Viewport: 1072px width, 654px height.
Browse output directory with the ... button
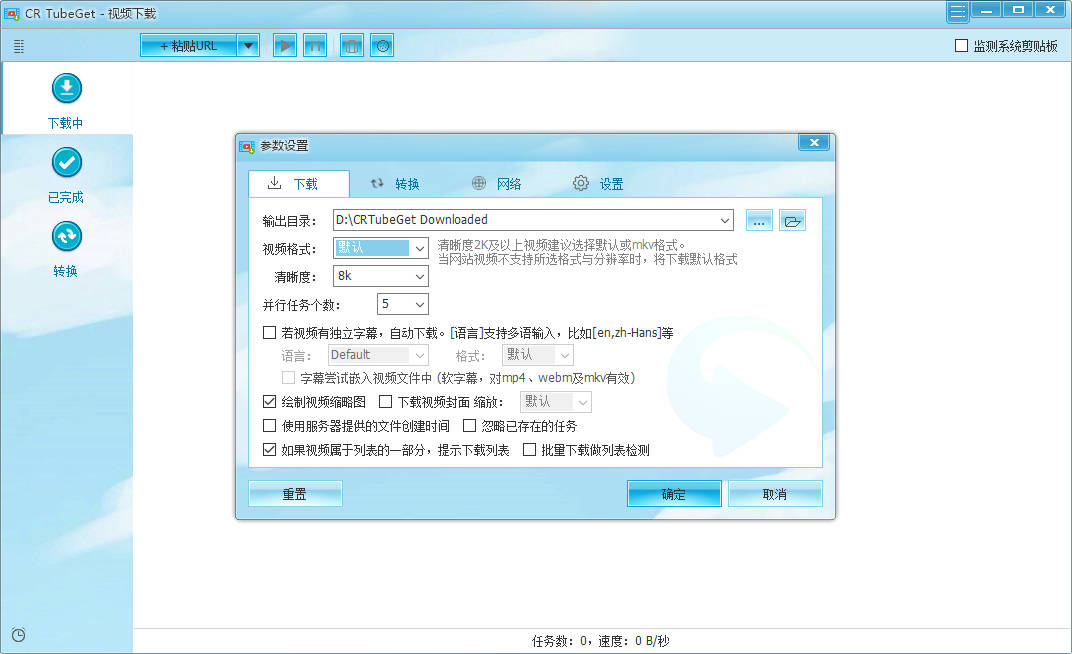coord(759,221)
